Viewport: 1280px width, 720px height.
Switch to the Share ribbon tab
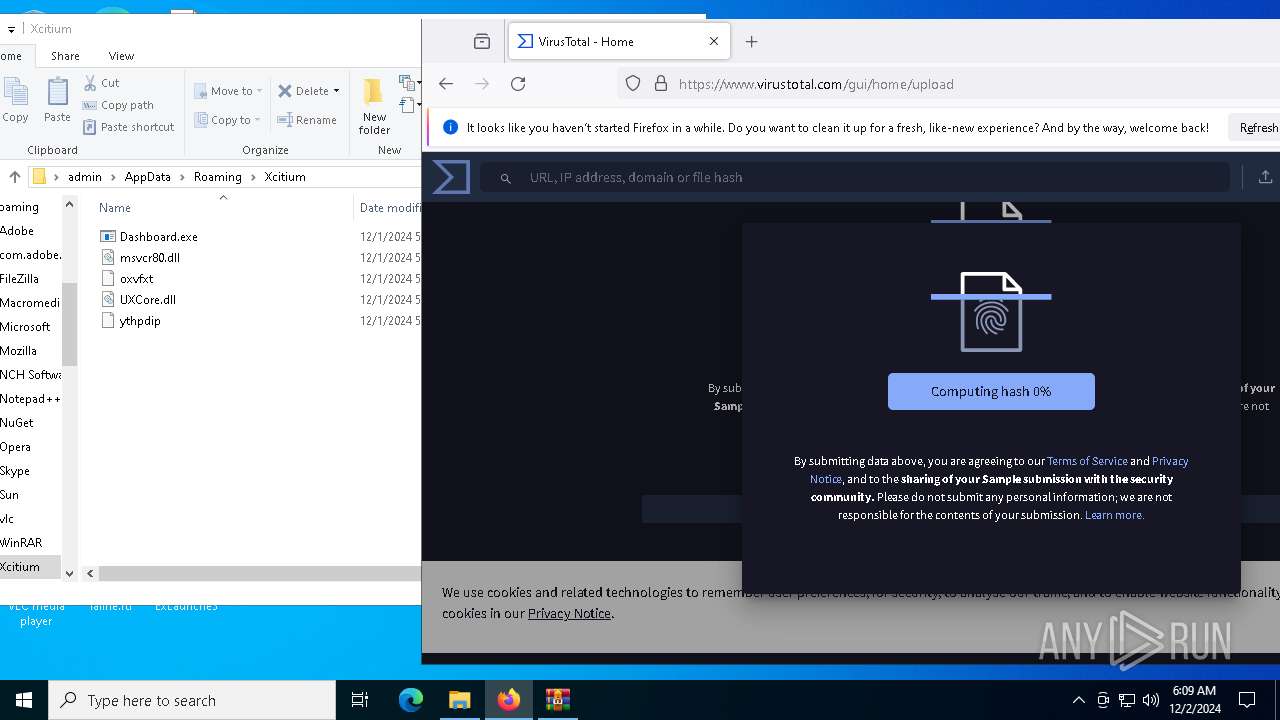[x=65, y=56]
